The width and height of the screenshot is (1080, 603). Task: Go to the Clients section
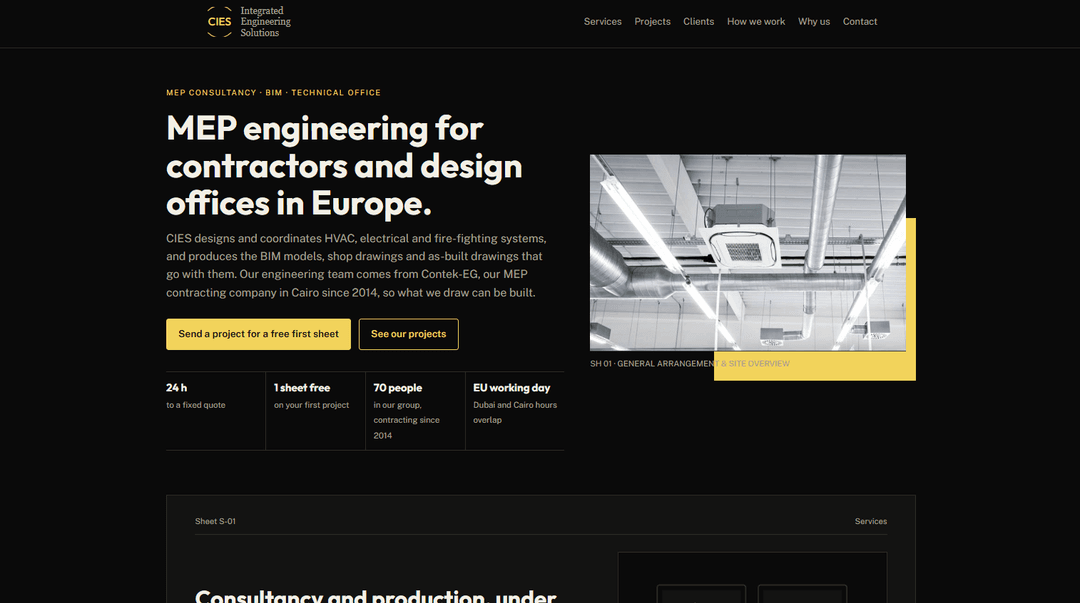(698, 22)
